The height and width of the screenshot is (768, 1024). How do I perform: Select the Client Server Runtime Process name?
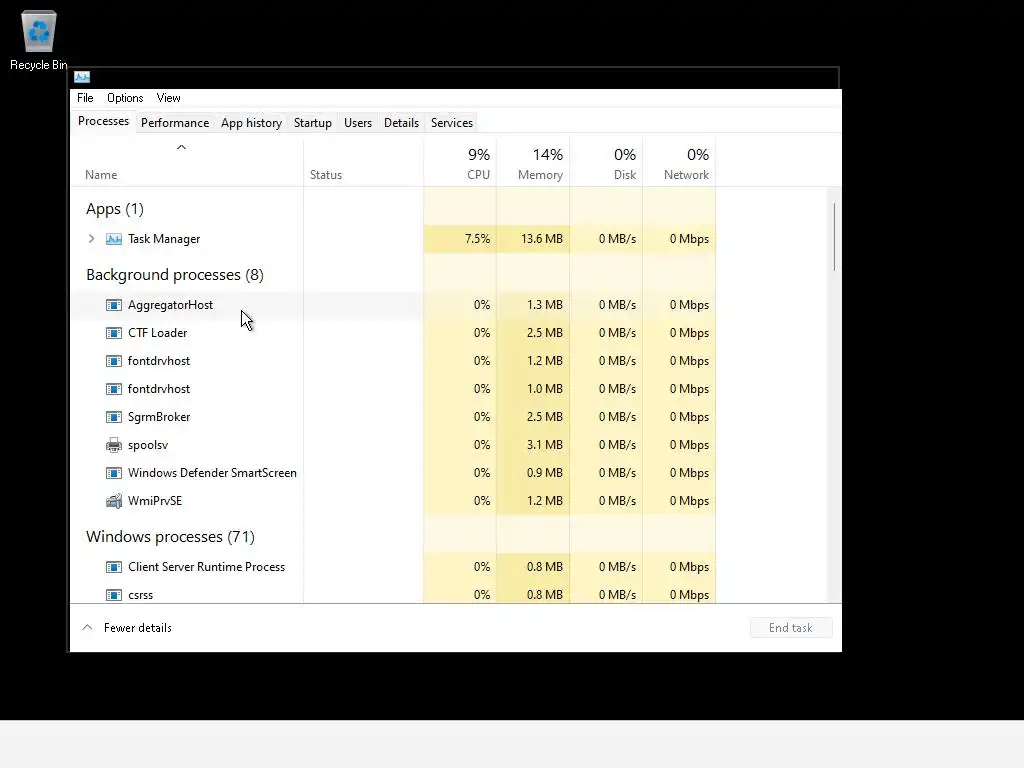pyautogui.click(x=206, y=567)
